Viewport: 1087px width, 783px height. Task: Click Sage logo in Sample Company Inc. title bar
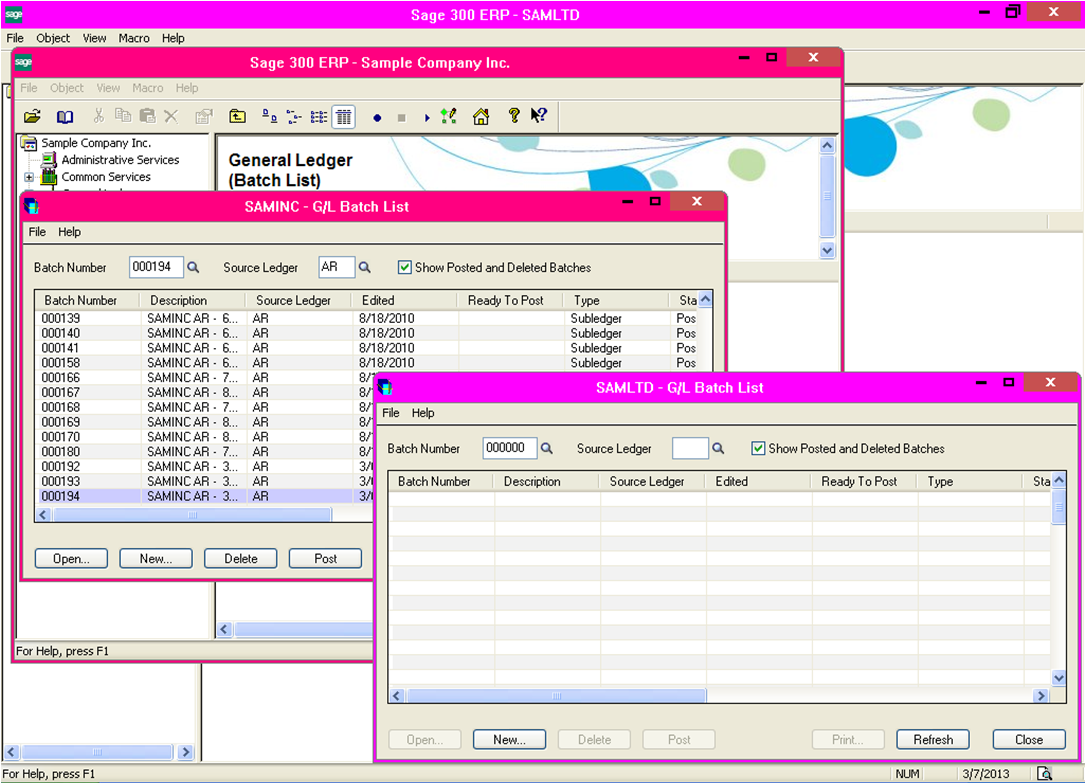point(24,62)
